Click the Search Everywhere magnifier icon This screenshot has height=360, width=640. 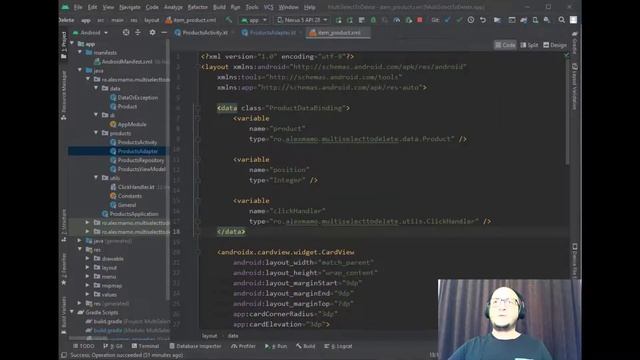[x=562, y=20]
